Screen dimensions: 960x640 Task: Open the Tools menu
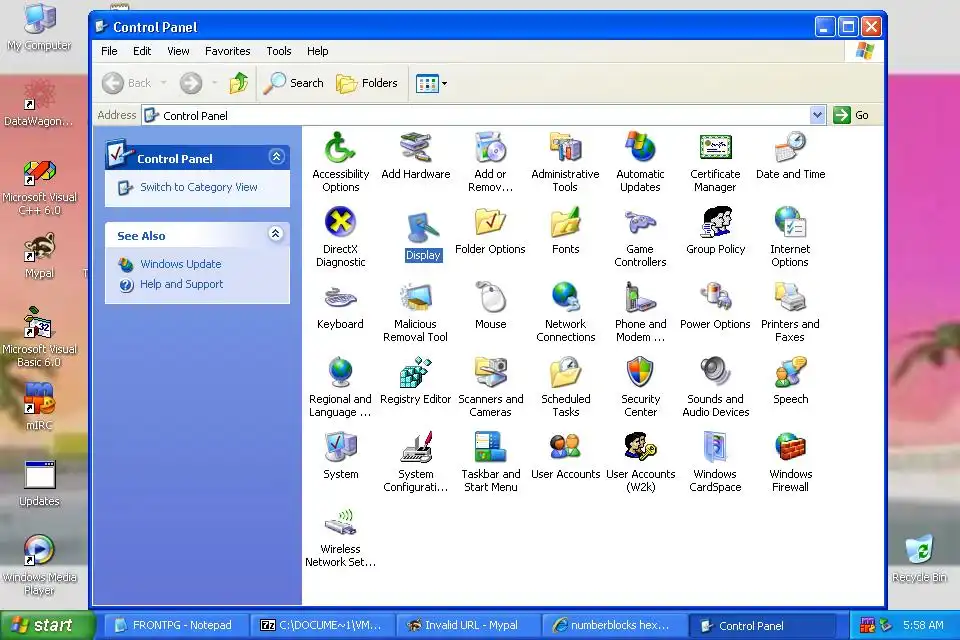(279, 51)
